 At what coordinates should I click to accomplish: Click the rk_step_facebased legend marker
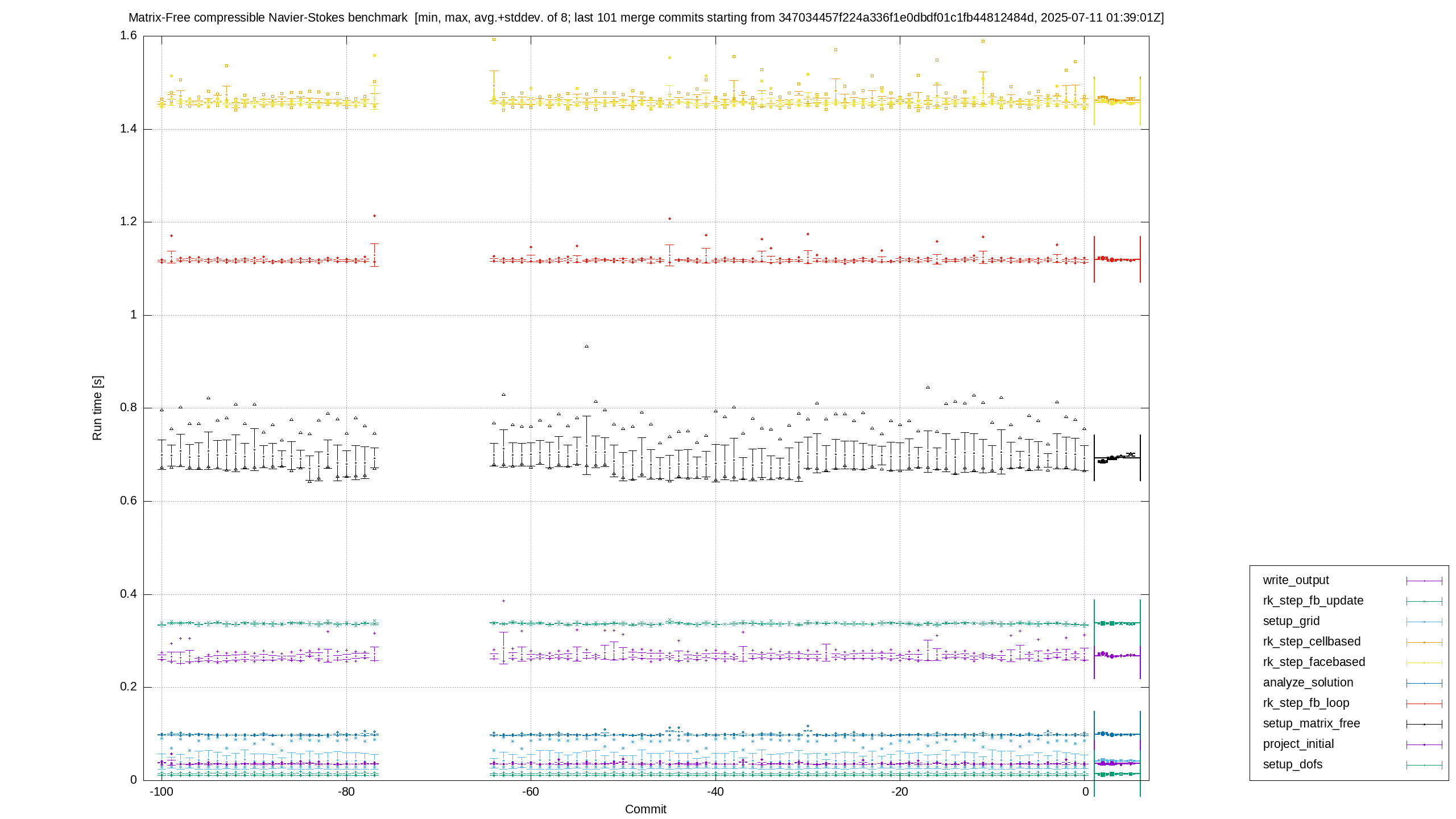(1424, 663)
